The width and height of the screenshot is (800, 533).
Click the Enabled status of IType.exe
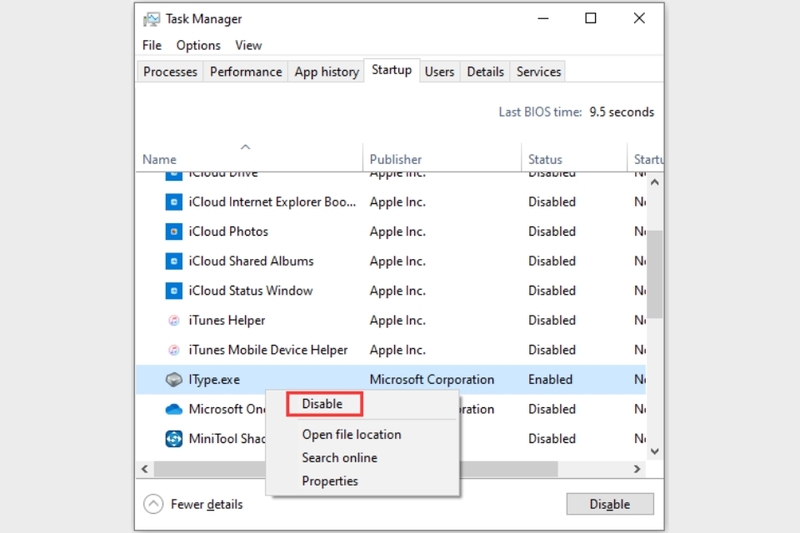point(550,379)
